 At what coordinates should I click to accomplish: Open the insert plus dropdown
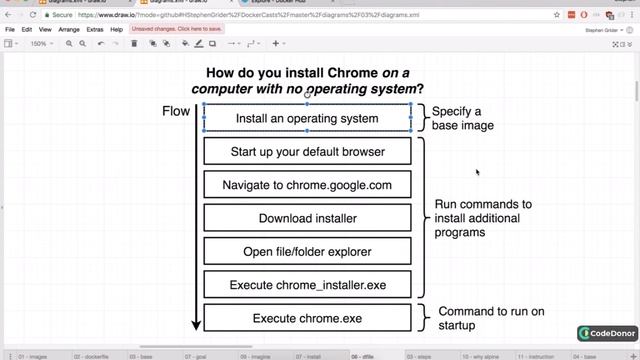tap(278, 43)
